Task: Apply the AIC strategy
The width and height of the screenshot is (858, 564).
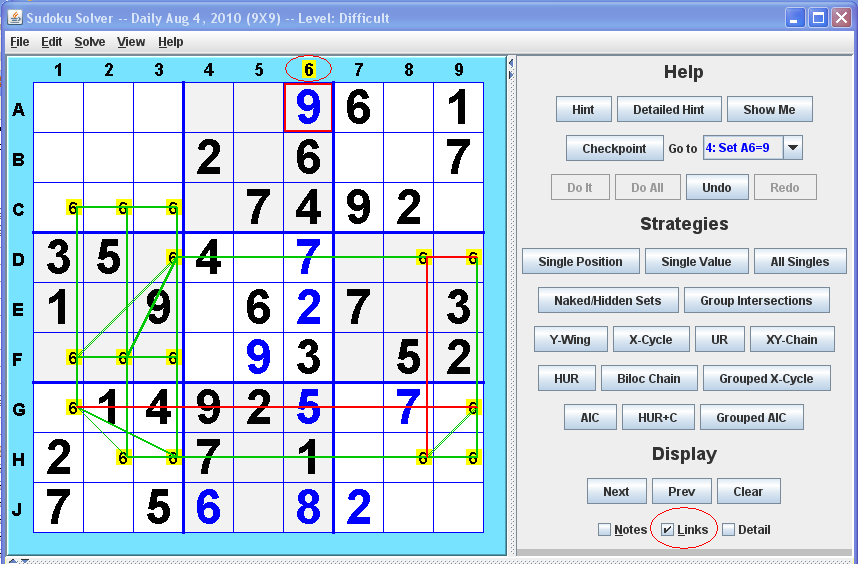Action: (x=590, y=417)
